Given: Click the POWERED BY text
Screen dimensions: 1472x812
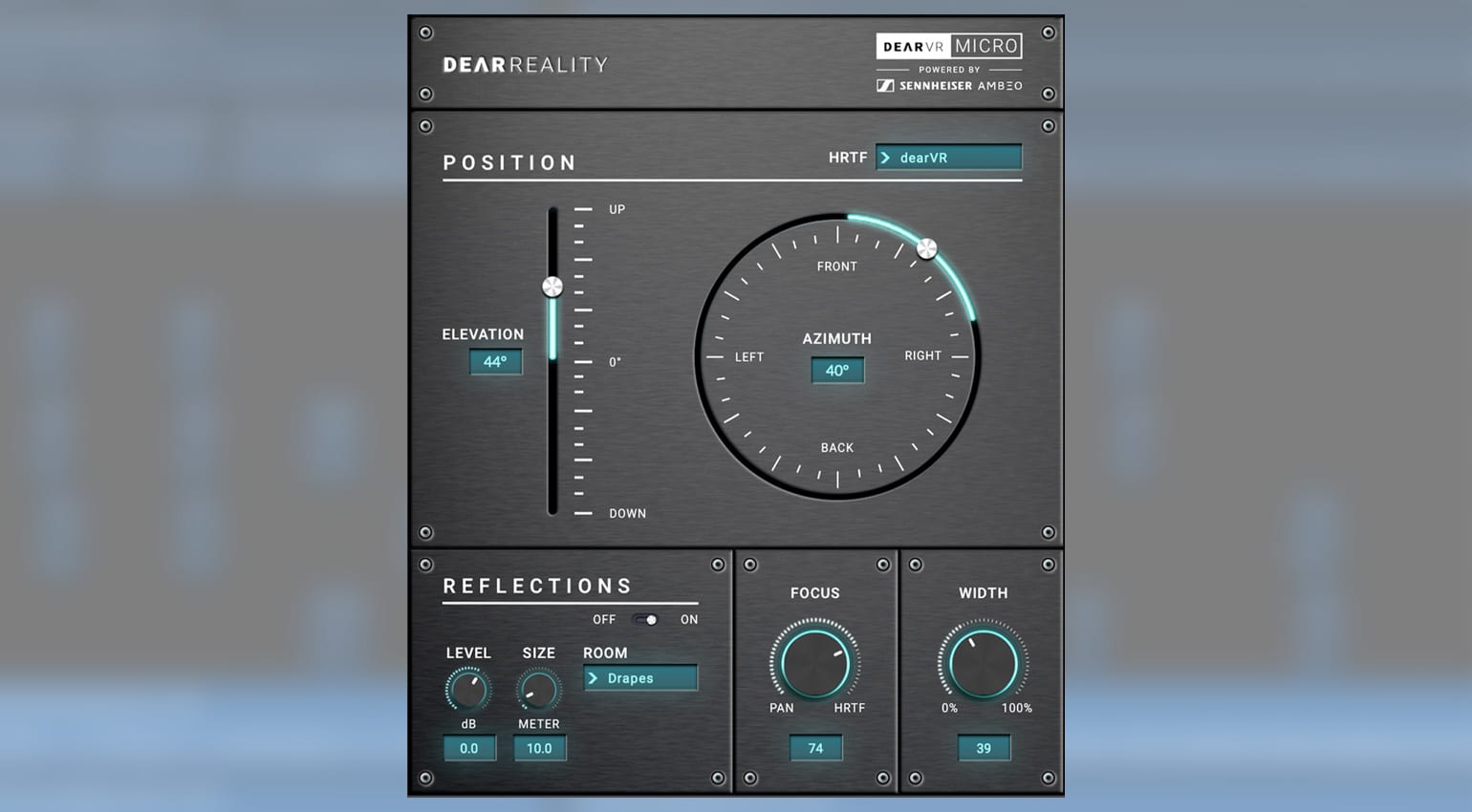Looking at the screenshot, I should [x=949, y=70].
